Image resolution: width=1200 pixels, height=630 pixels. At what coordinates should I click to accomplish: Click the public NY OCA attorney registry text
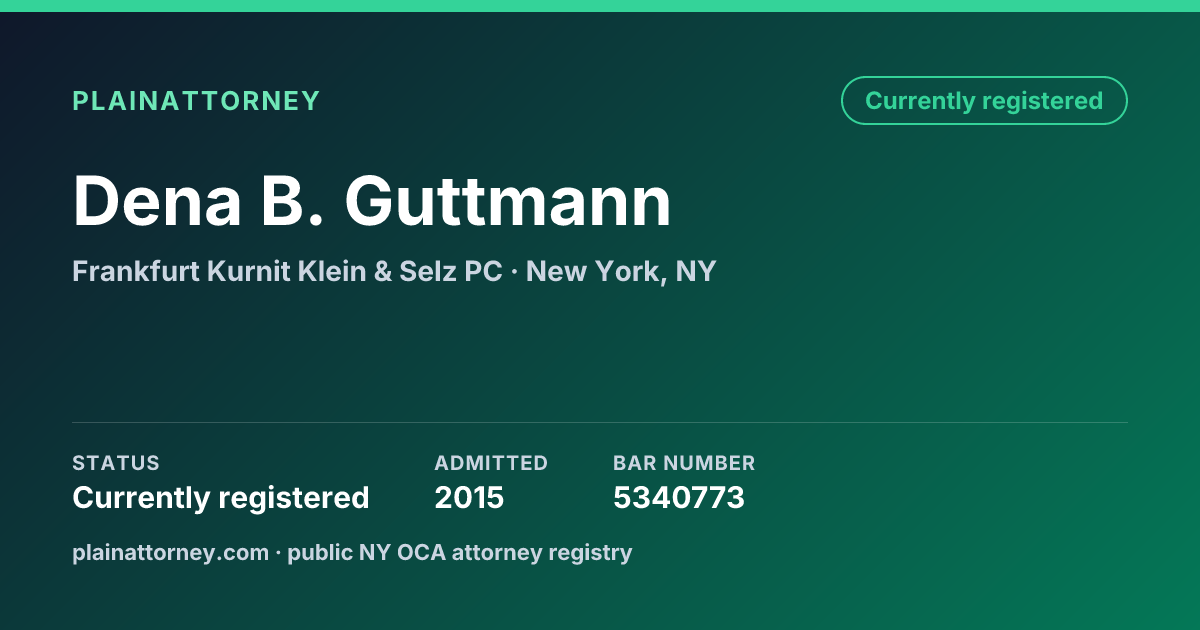(460, 552)
